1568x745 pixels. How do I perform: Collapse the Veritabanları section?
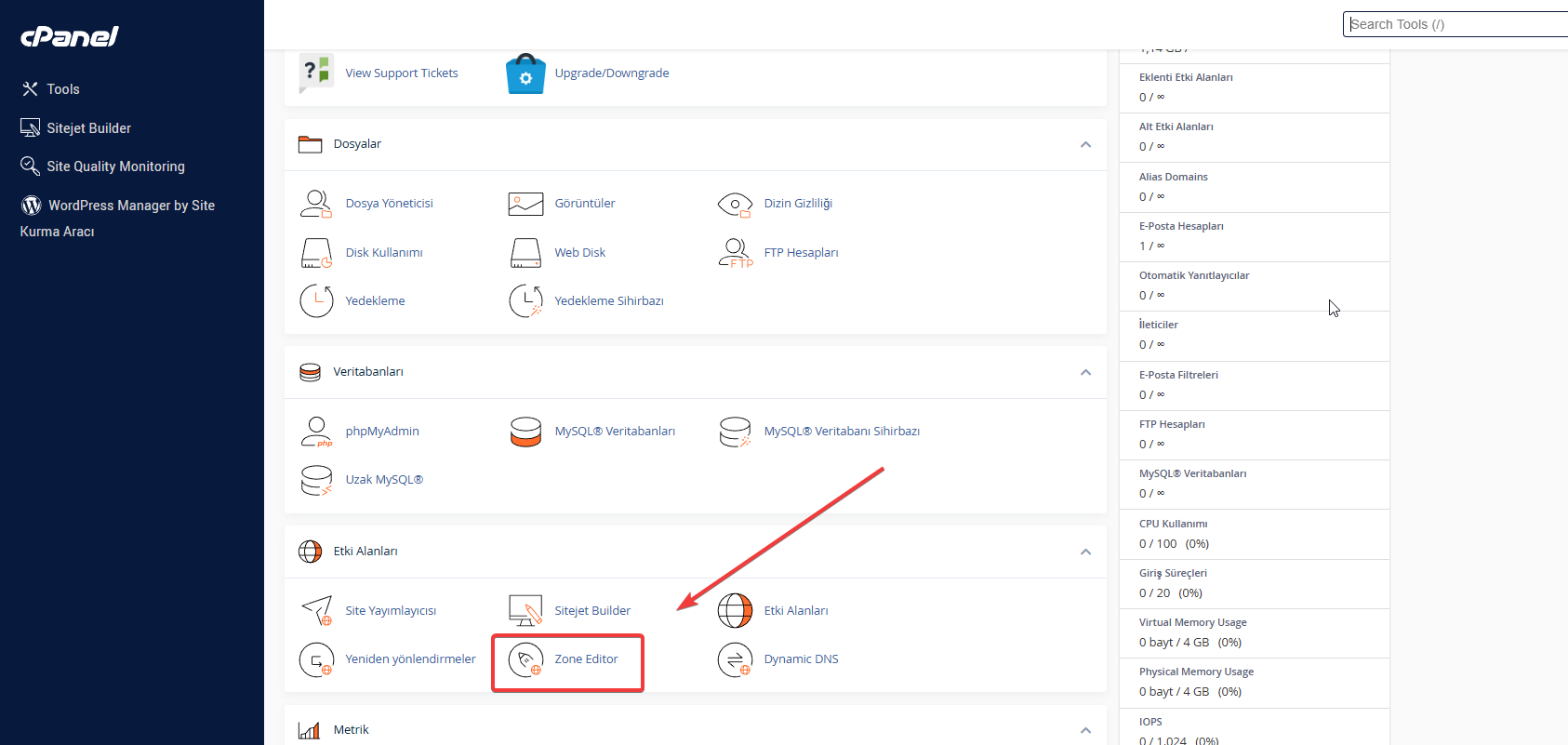[x=1085, y=372]
